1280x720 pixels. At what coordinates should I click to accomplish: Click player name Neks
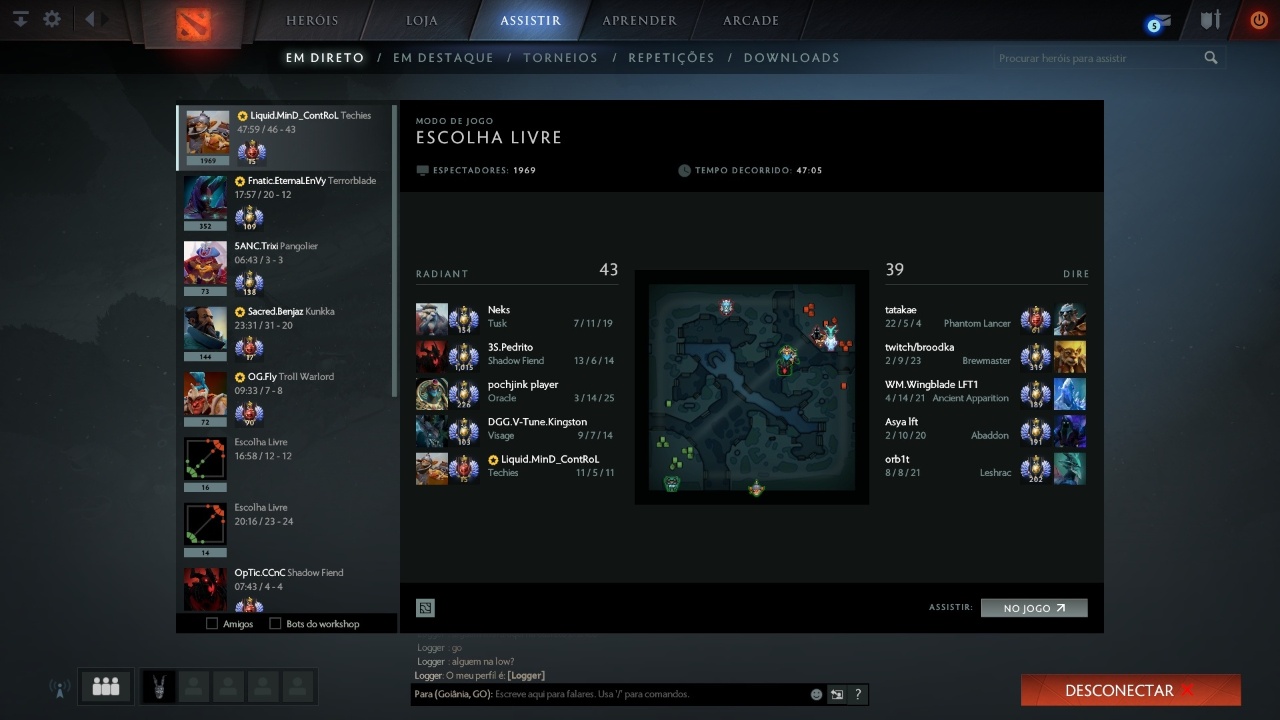click(499, 310)
